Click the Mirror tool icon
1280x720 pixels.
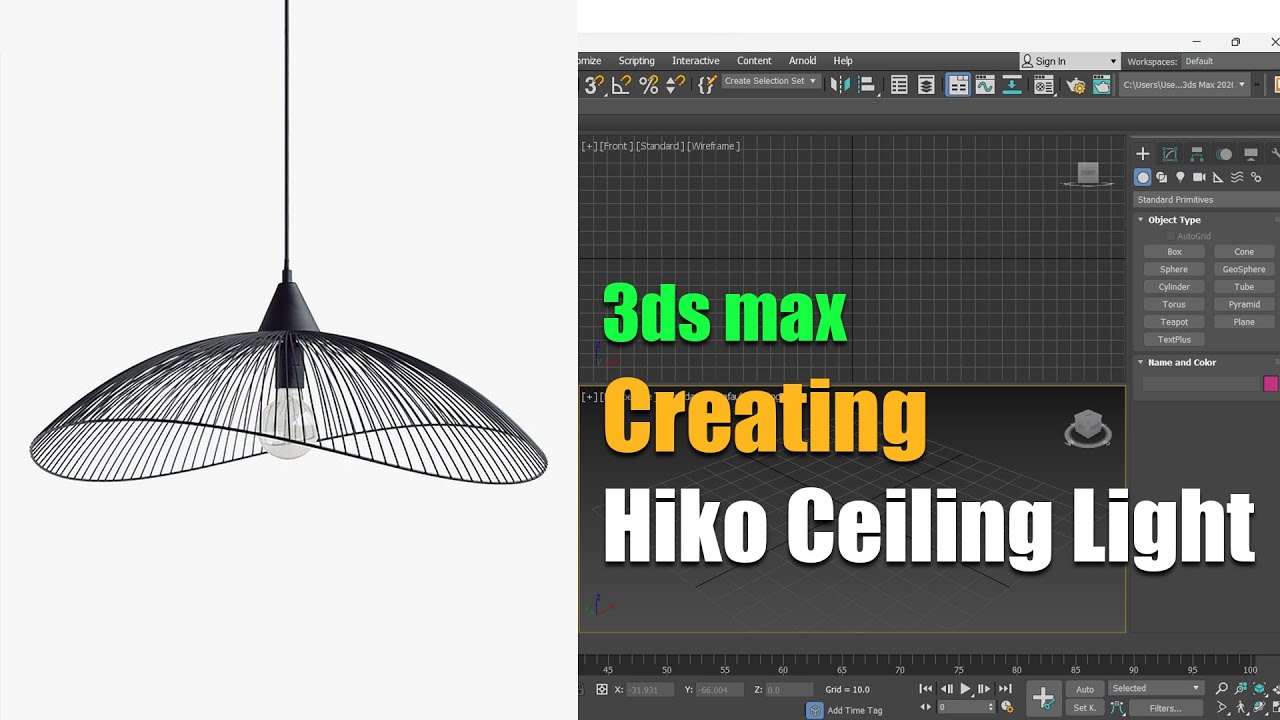[839, 85]
